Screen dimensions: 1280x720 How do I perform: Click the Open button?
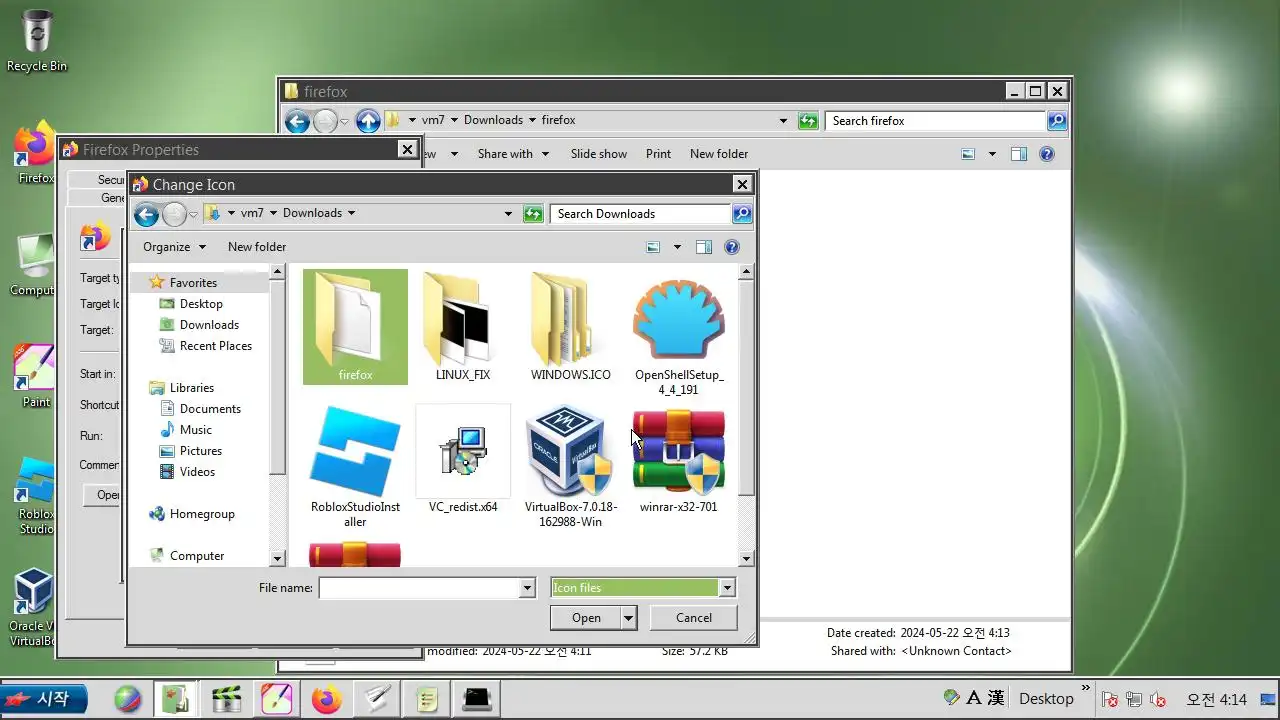point(586,618)
